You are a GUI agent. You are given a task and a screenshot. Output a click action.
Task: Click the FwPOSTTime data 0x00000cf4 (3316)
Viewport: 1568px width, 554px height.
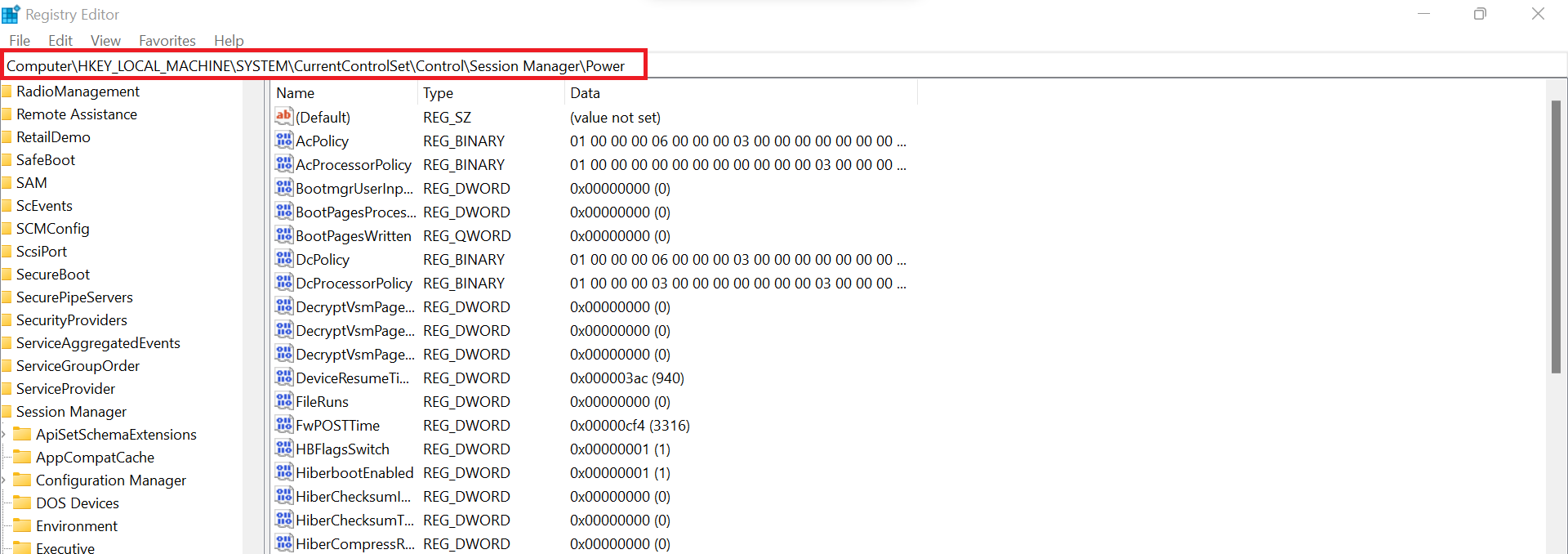pyautogui.click(x=630, y=426)
